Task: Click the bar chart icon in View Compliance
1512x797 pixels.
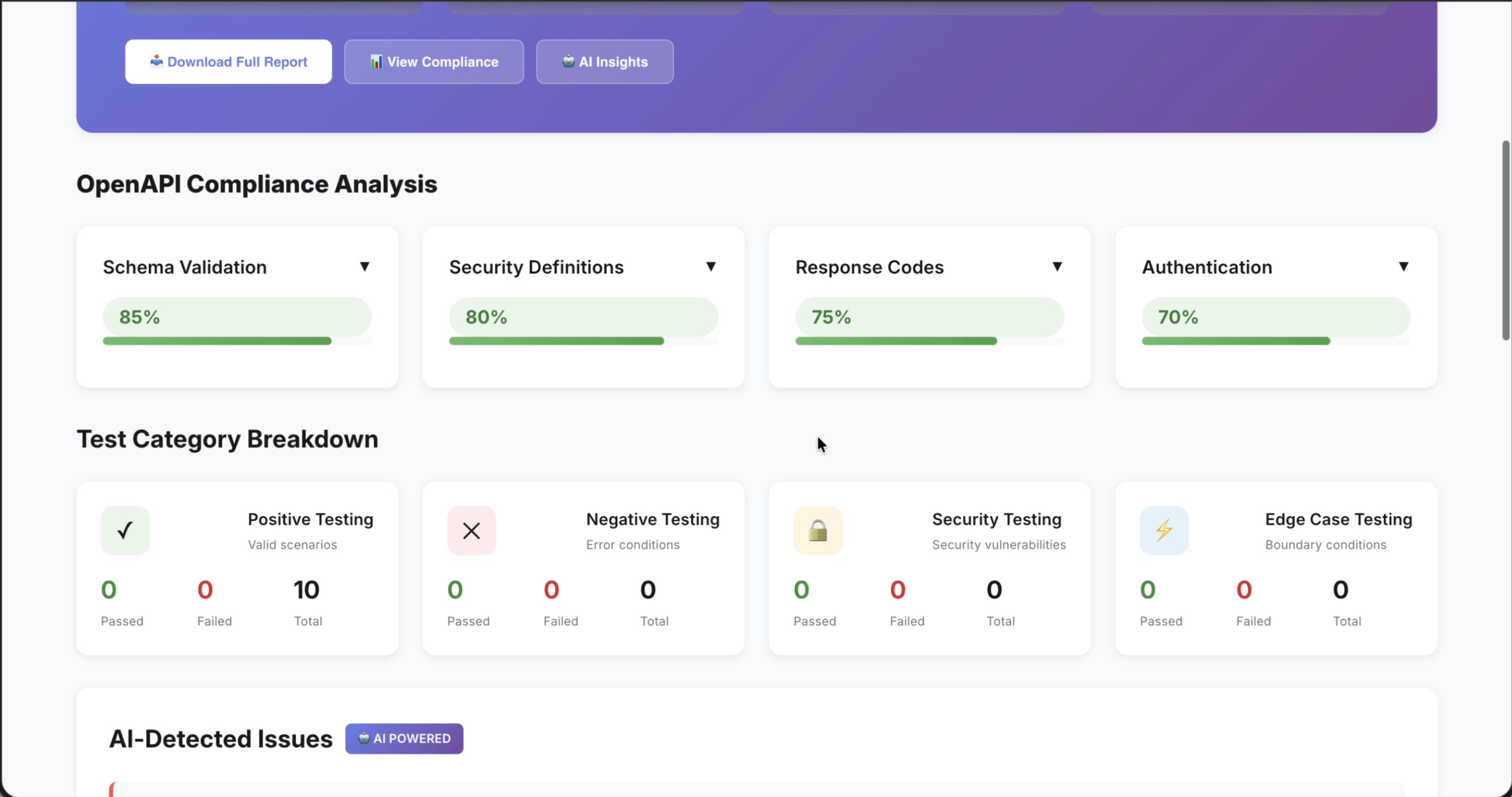Action: pyautogui.click(x=376, y=61)
